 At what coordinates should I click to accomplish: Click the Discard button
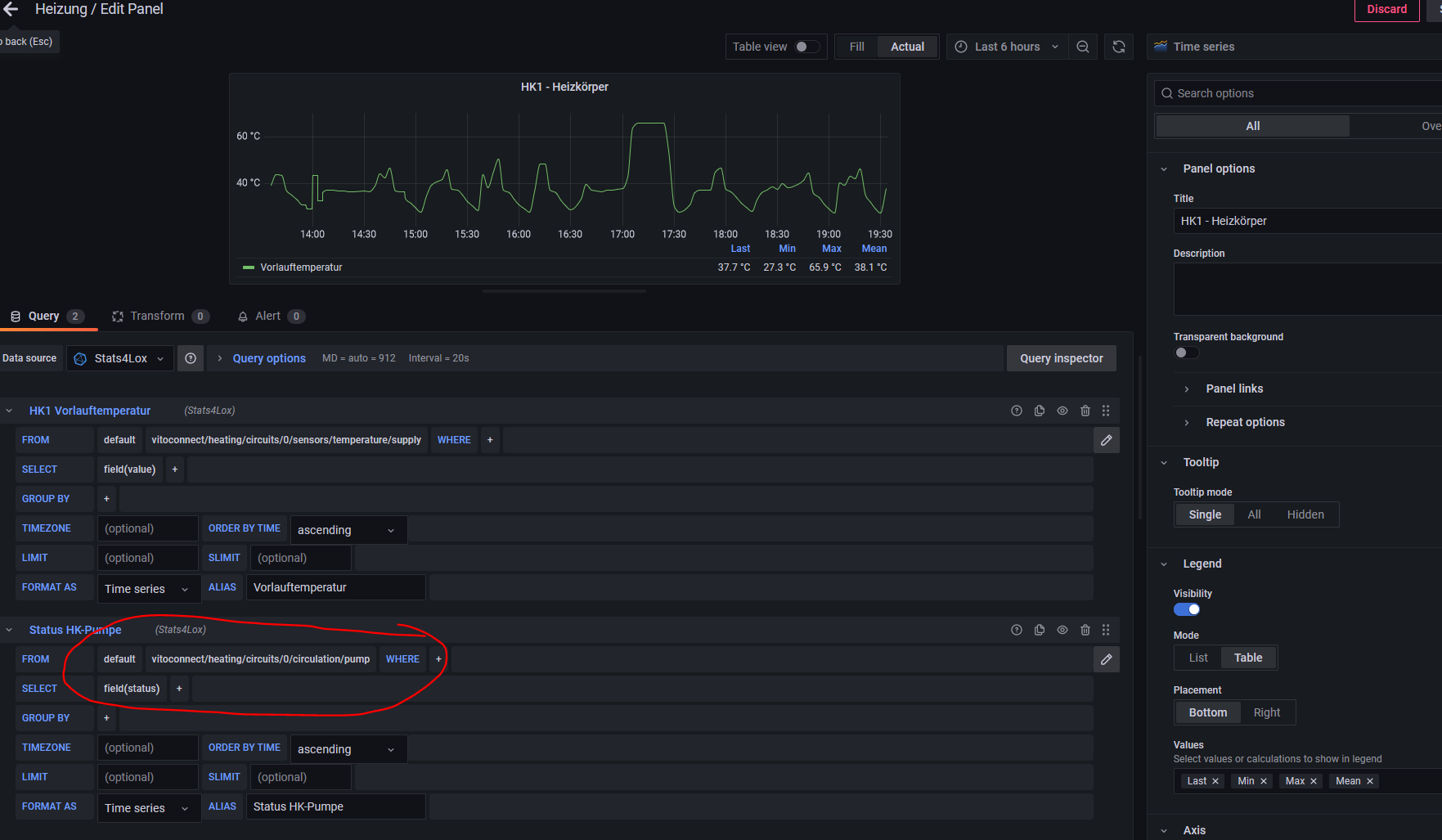coord(1386,10)
